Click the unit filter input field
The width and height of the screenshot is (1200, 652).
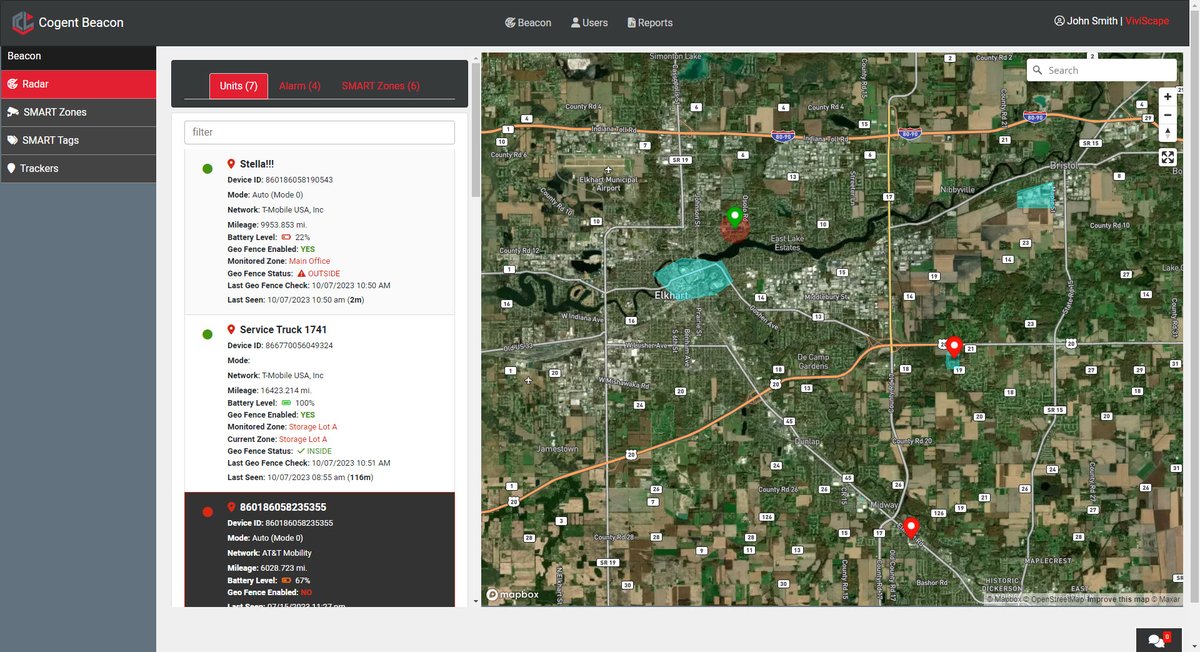[319, 132]
